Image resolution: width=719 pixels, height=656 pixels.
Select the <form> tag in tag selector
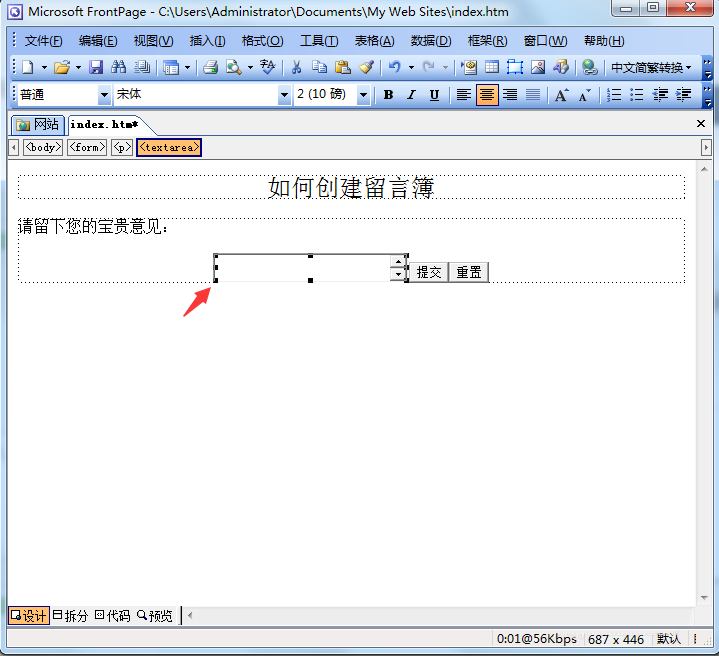point(87,147)
